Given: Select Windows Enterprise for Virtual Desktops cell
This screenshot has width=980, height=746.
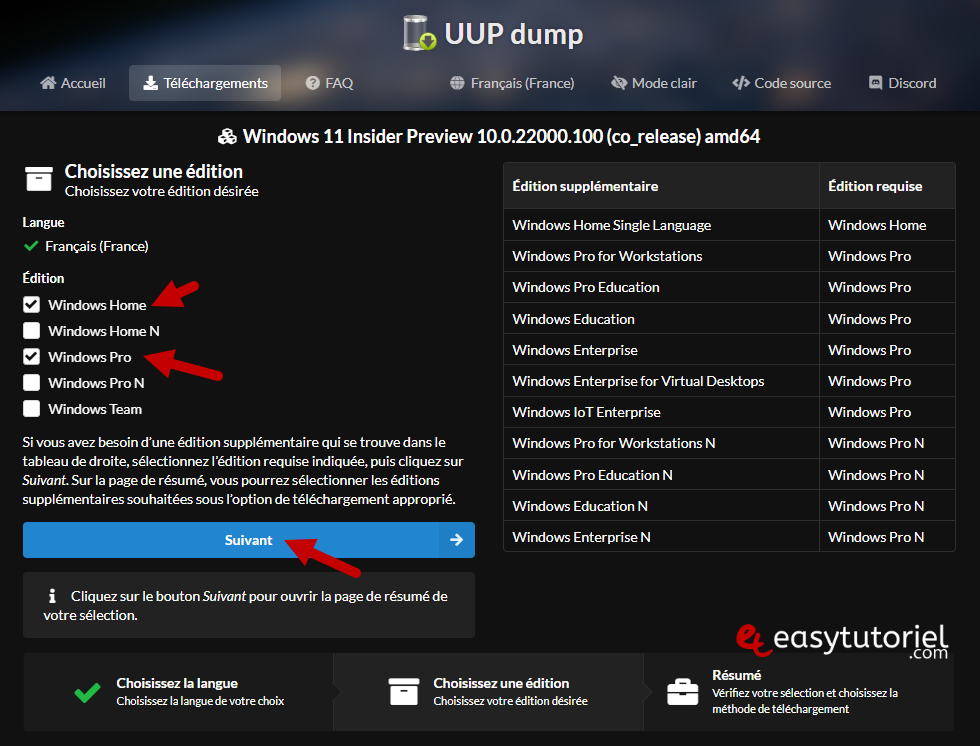Looking at the screenshot, I should (661, 381).
